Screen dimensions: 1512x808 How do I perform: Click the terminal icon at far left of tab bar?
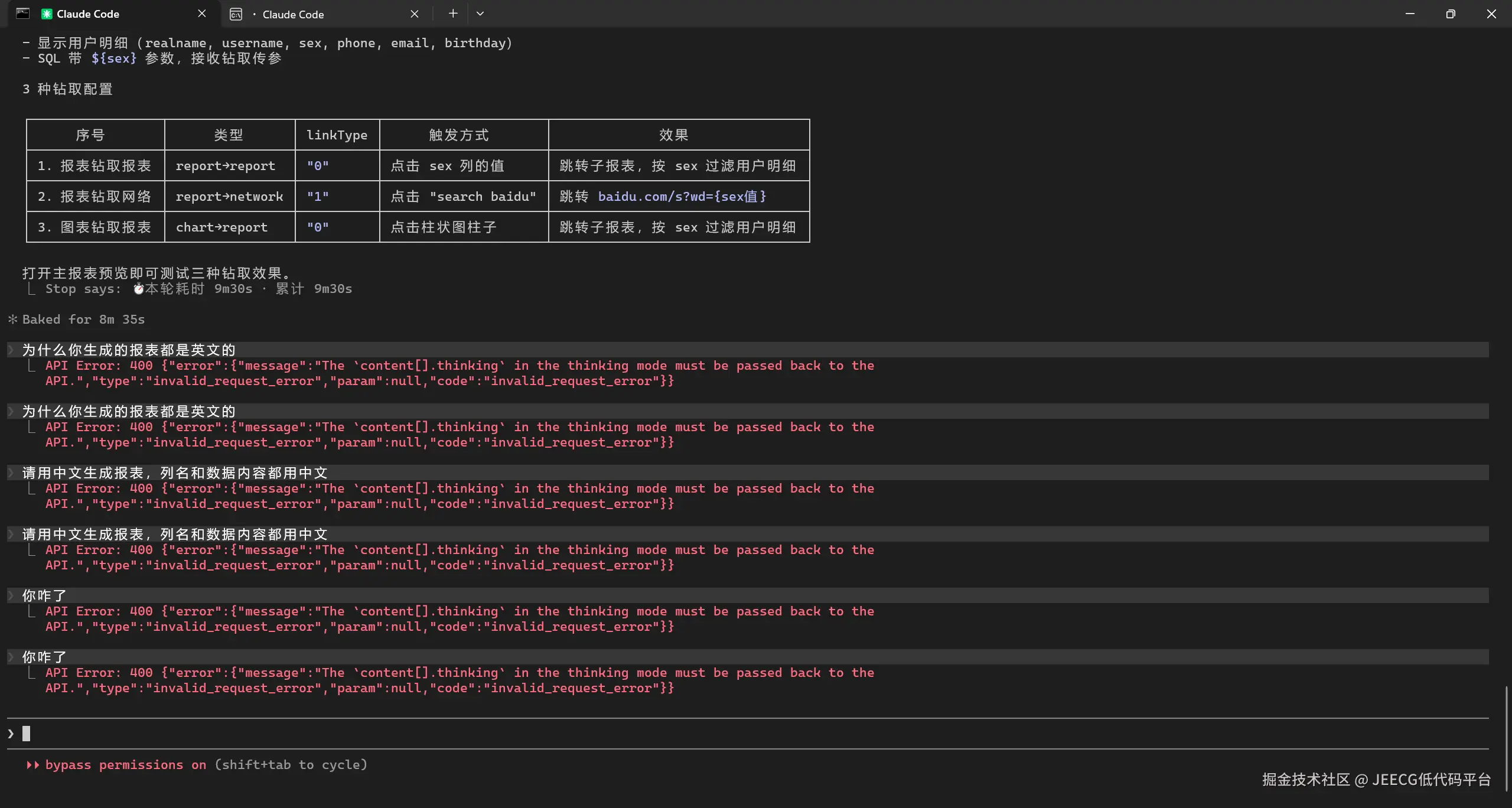tap(22, 14)
